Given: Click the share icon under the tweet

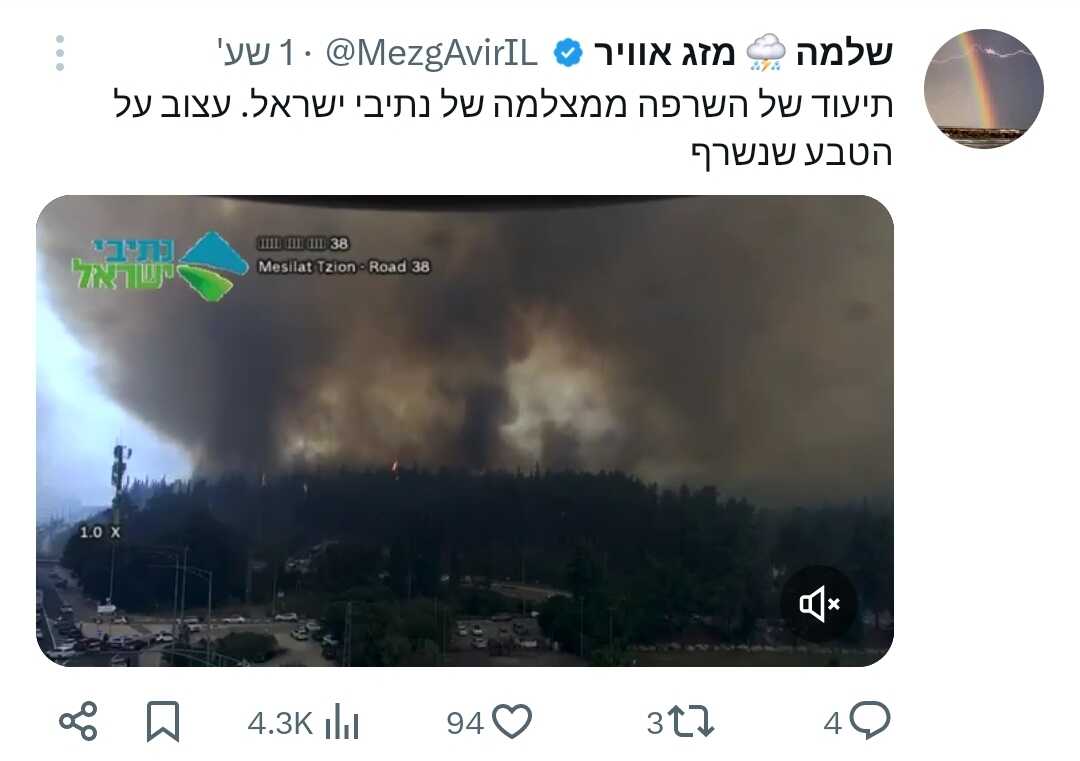Looking at the screenshot, I should click(79, 722).
